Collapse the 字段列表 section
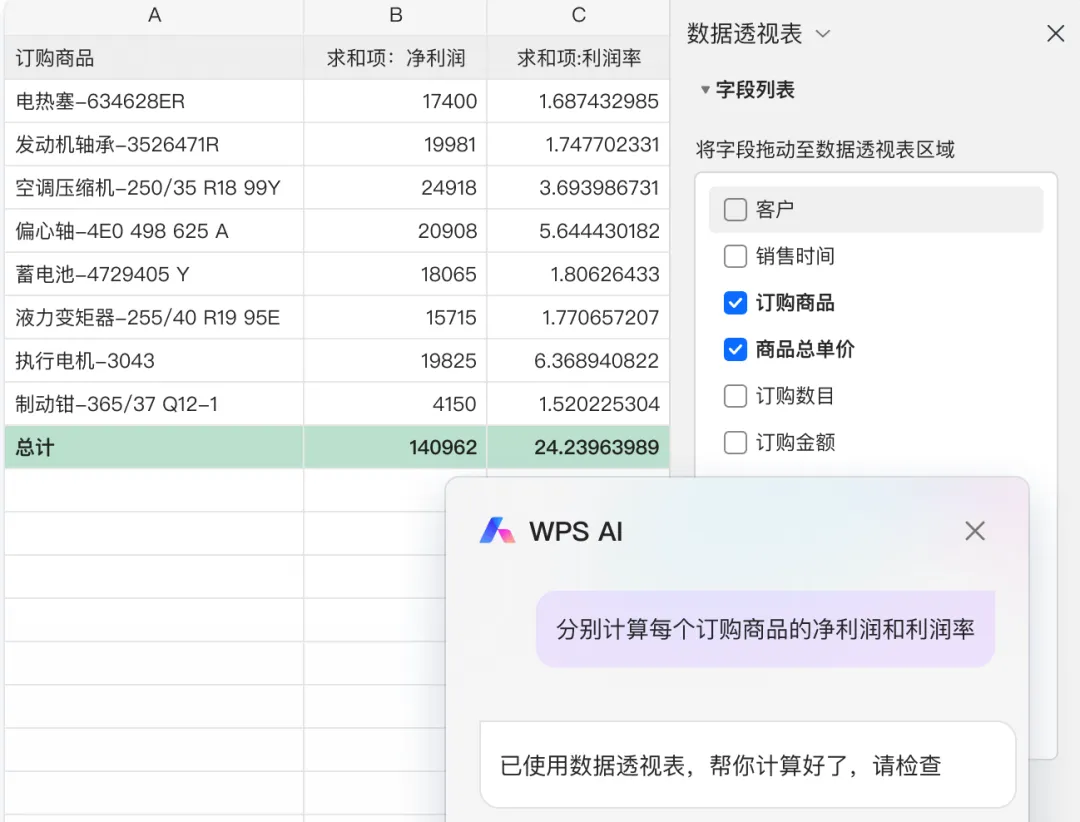This screenshot has height=822, width=1080. point(705,89)
